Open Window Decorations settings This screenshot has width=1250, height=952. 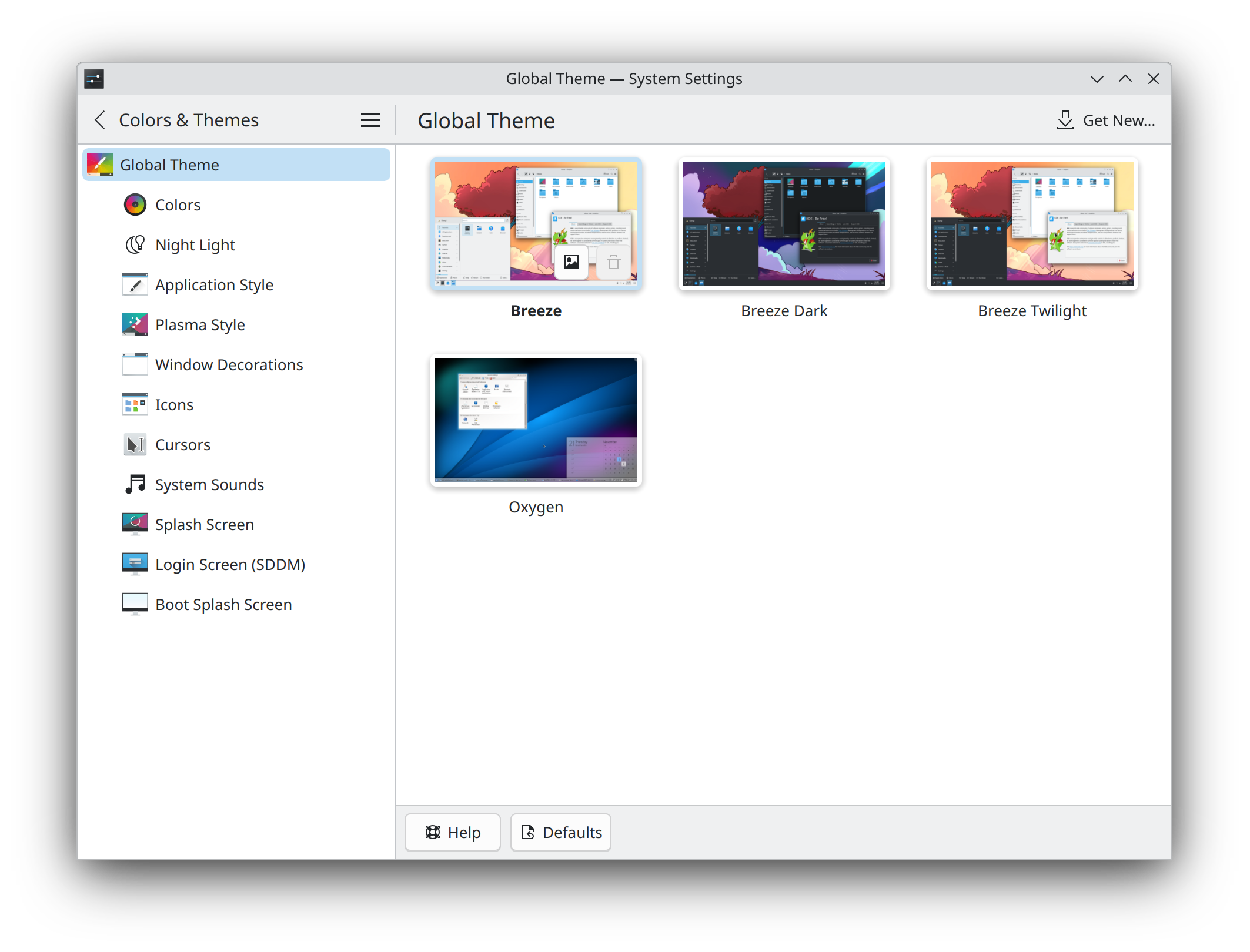pos(236,364)
